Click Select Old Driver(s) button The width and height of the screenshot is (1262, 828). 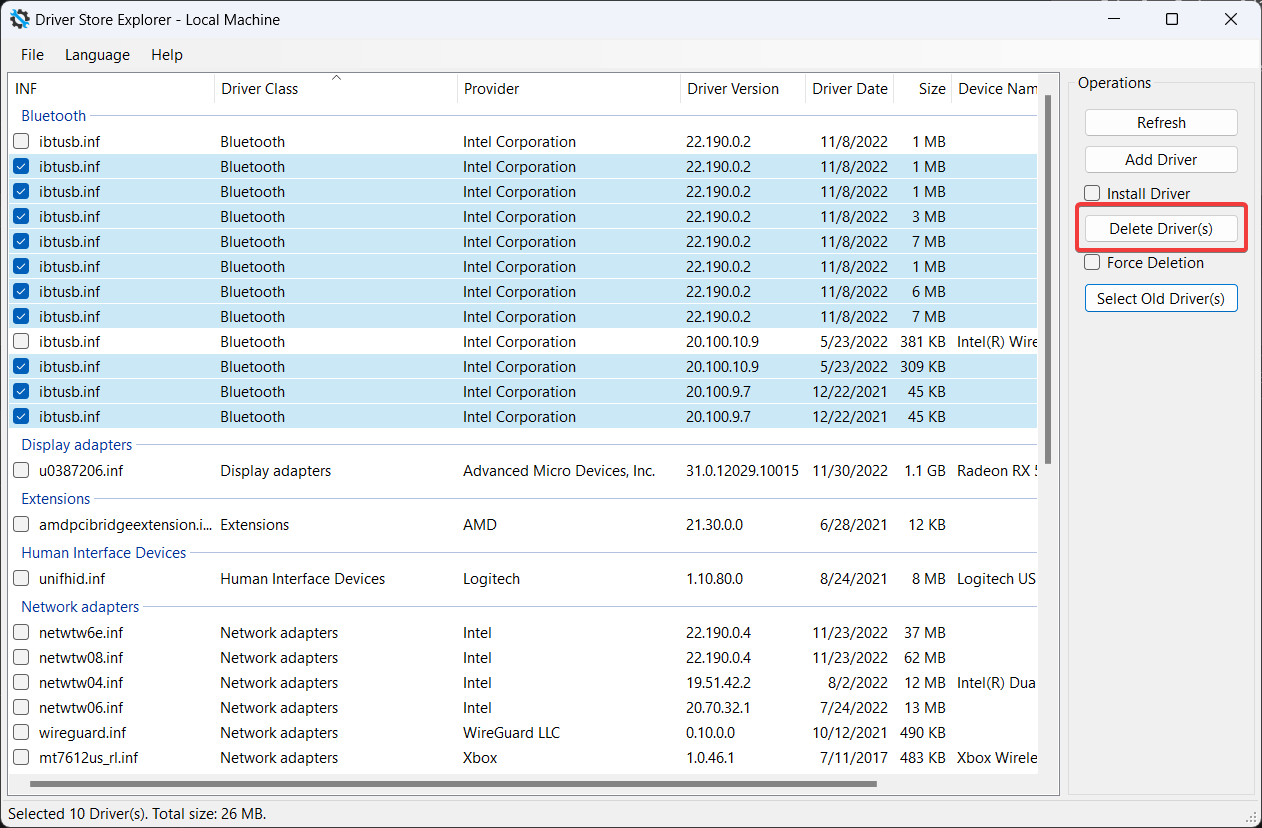click(x=1161, y=299)
